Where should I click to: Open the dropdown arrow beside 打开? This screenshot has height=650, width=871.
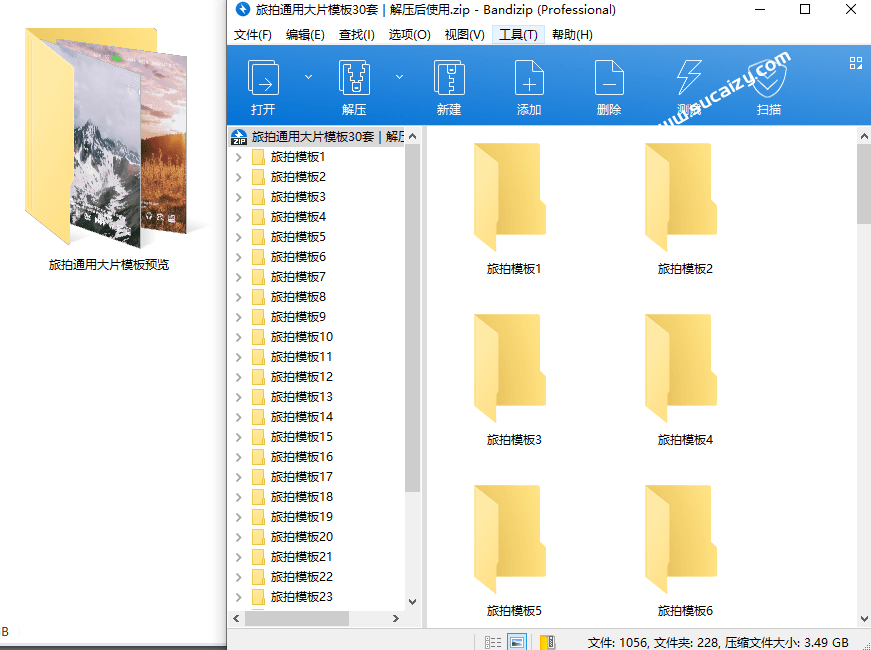(308, 76)
